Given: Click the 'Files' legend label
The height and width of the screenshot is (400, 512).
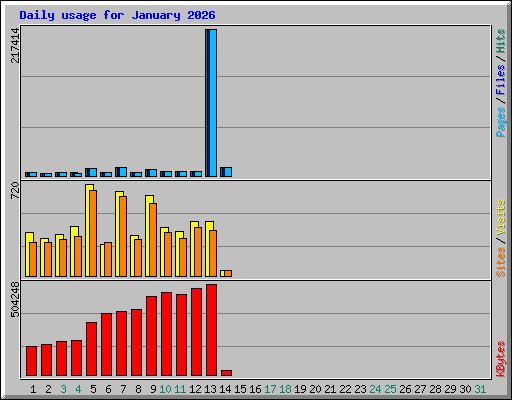Looking at the screenshot, I should click(500, 79).
